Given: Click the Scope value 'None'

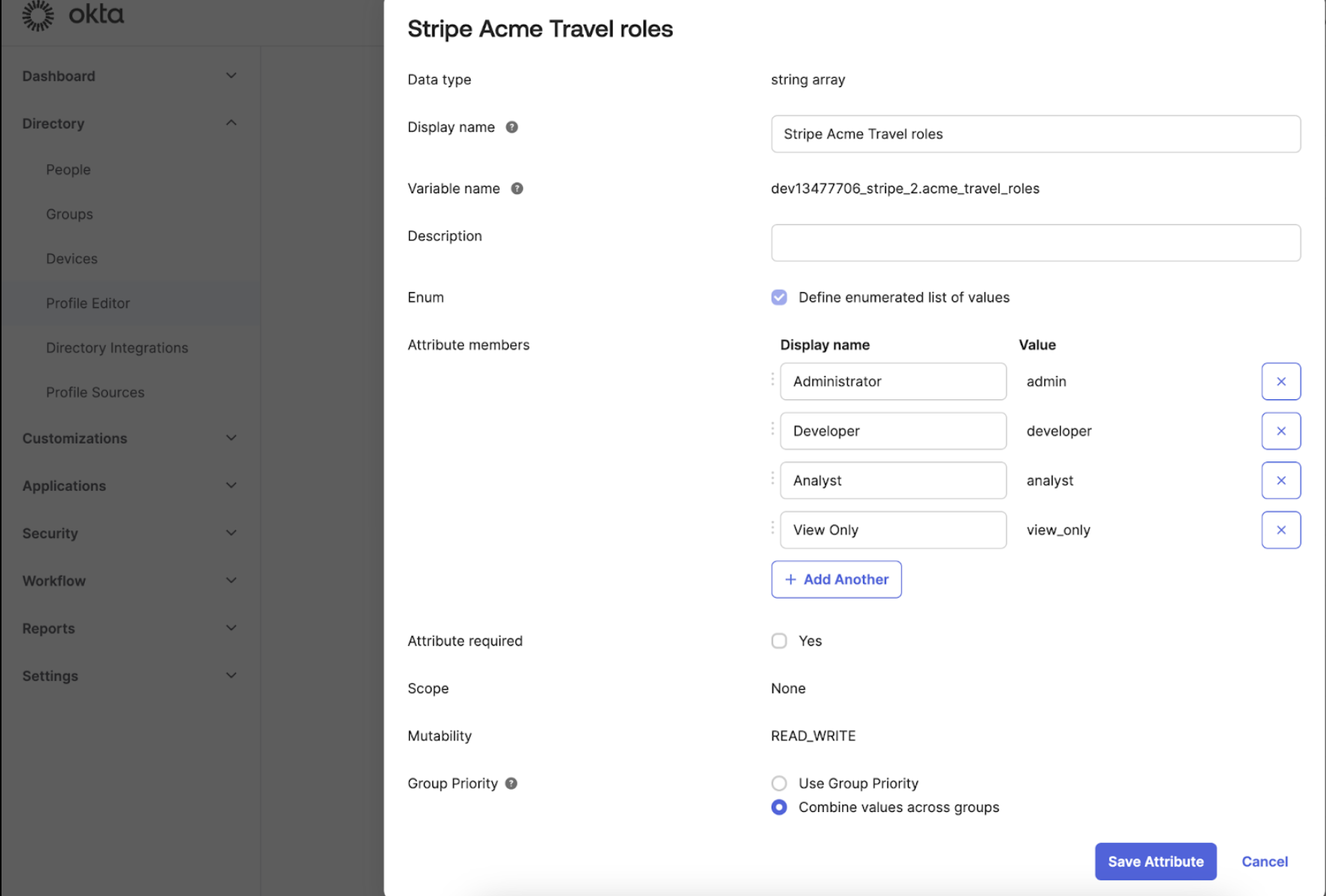Looking at the screenshot, I should 788,688.
